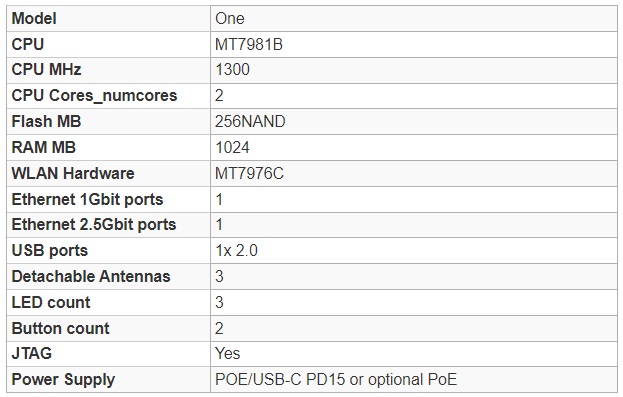Click the Power Supply label

pyautogui.click(x=63, y=380)
